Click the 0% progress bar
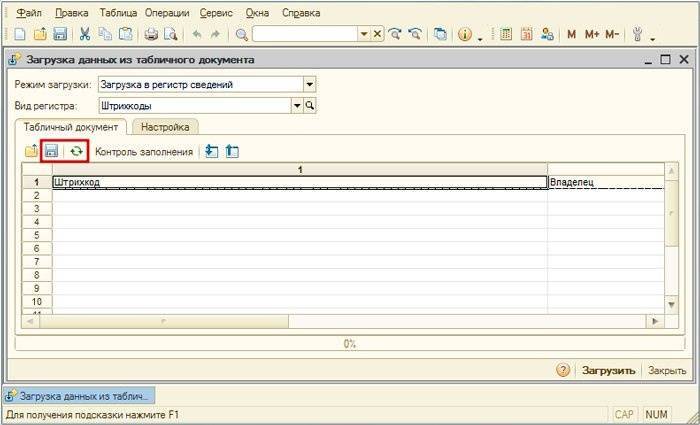 coord(350,343)
